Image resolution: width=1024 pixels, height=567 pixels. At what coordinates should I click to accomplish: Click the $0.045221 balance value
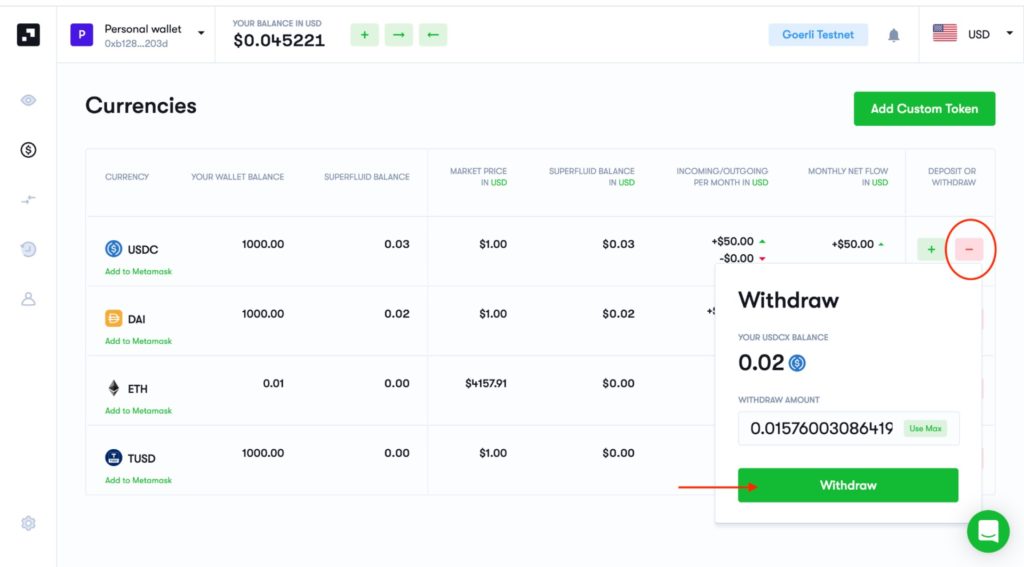[279, 40]
